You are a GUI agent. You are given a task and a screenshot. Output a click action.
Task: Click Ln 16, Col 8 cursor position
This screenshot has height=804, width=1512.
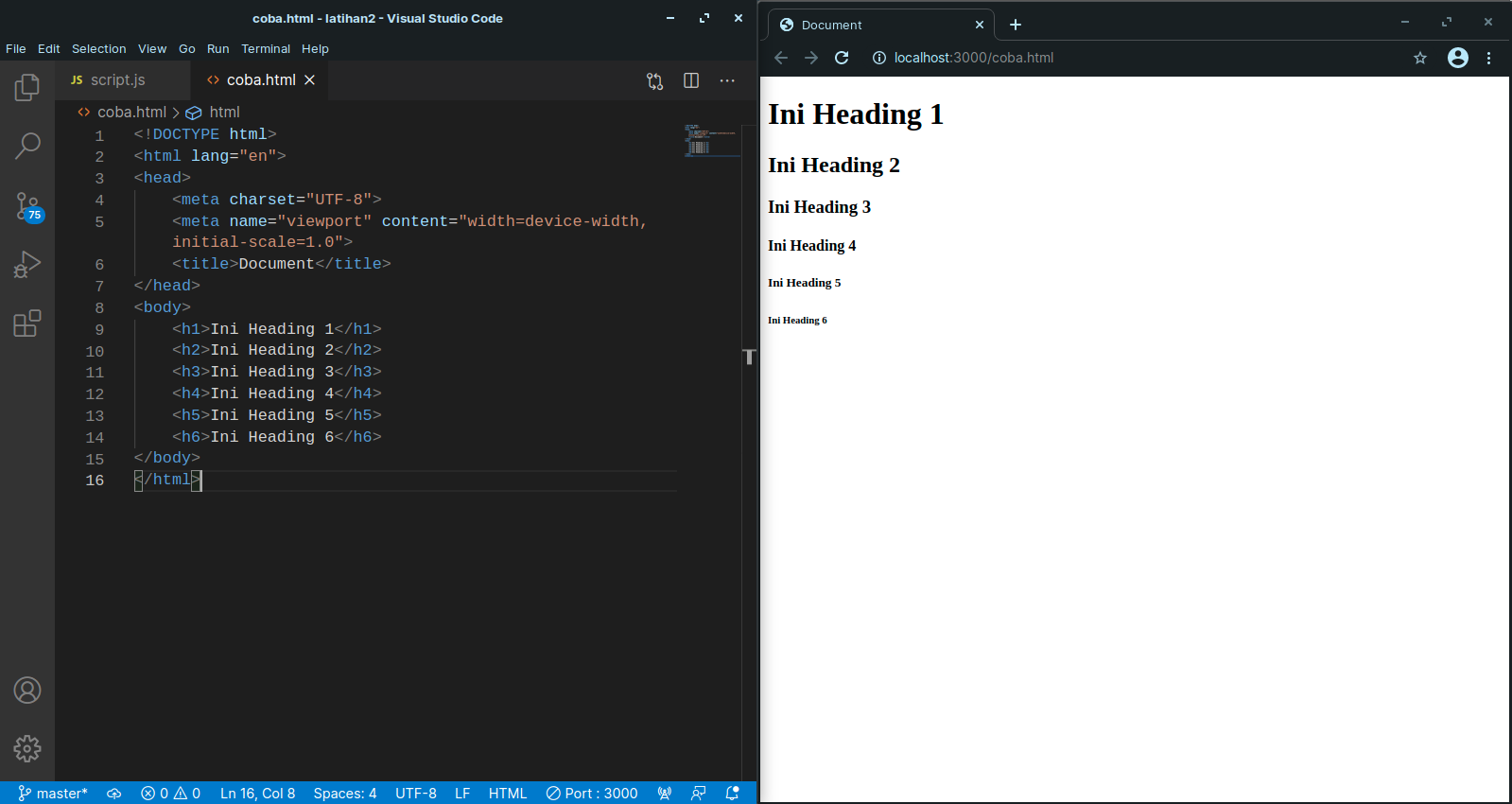[258, 794]
